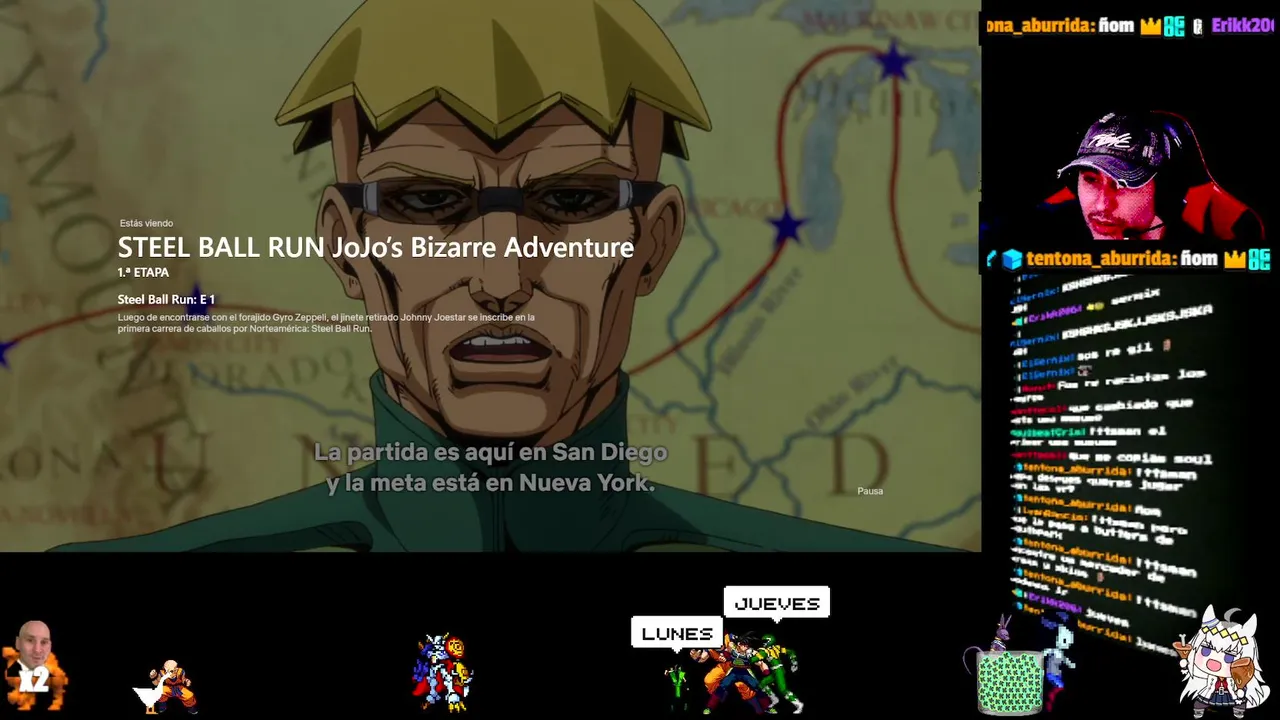This screenshot has width=1280, height=720.
Task: Click the bald face x2 avatar sprite
Action: pyautogui.click(x=36, y=666)
